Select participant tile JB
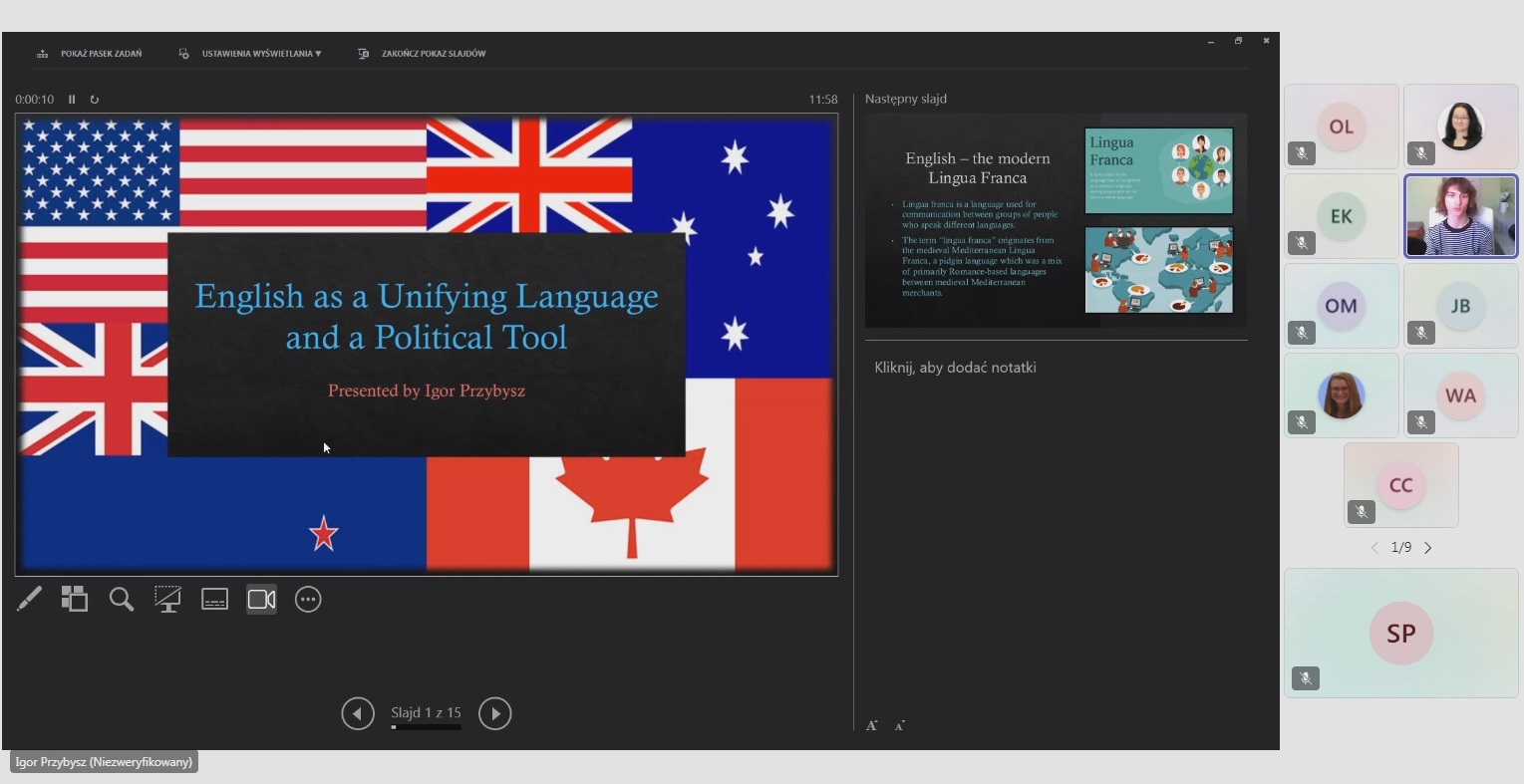 (x=1461, y=306)
